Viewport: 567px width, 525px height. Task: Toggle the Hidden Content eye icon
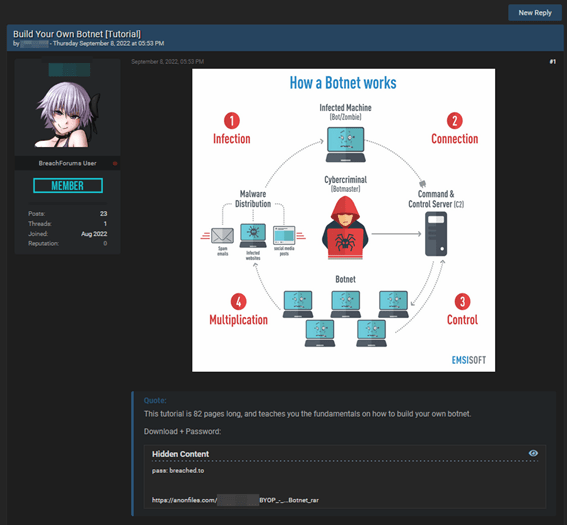click(533, 453)
